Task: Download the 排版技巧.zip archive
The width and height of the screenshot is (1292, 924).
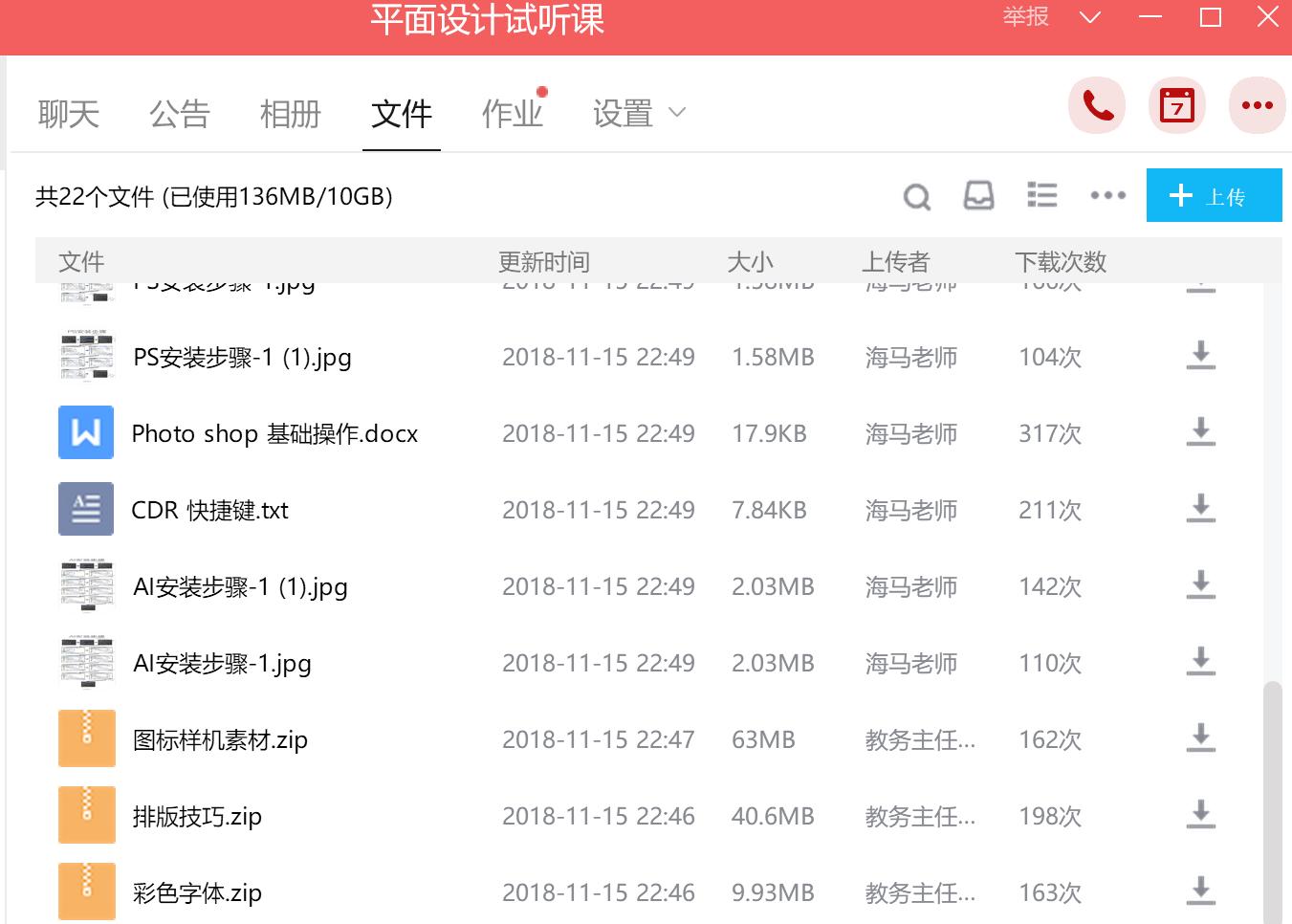Action: click(x=1198, y=815)
